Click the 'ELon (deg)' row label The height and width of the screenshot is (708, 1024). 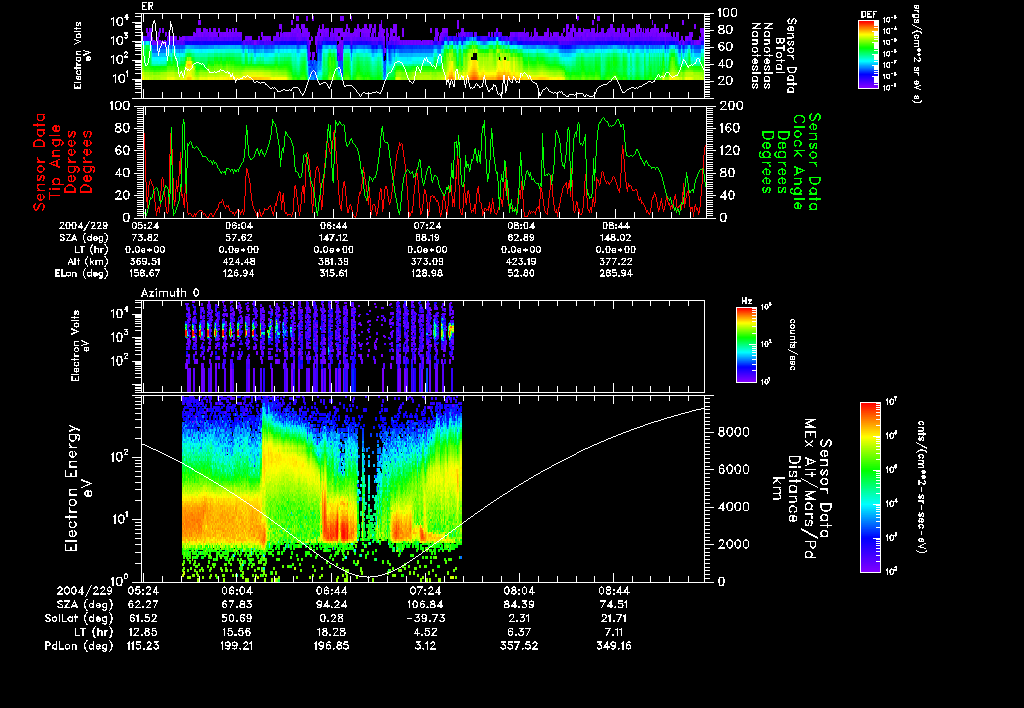click(82, 274)
